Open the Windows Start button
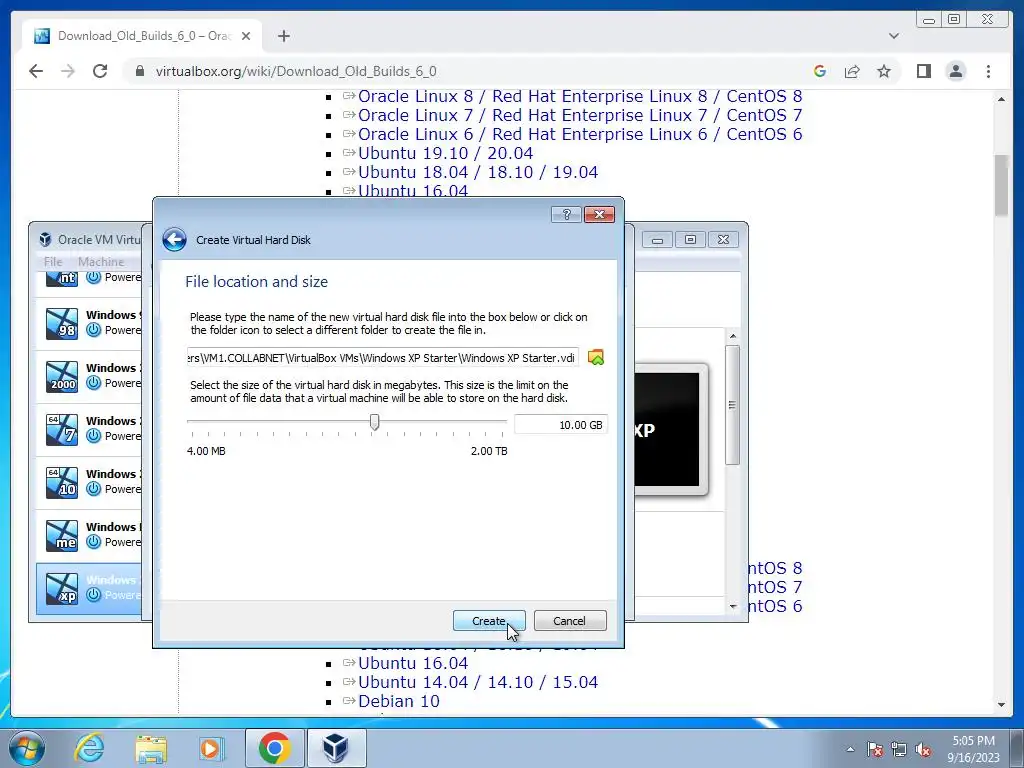The image size is (1024, 768). 27,748
